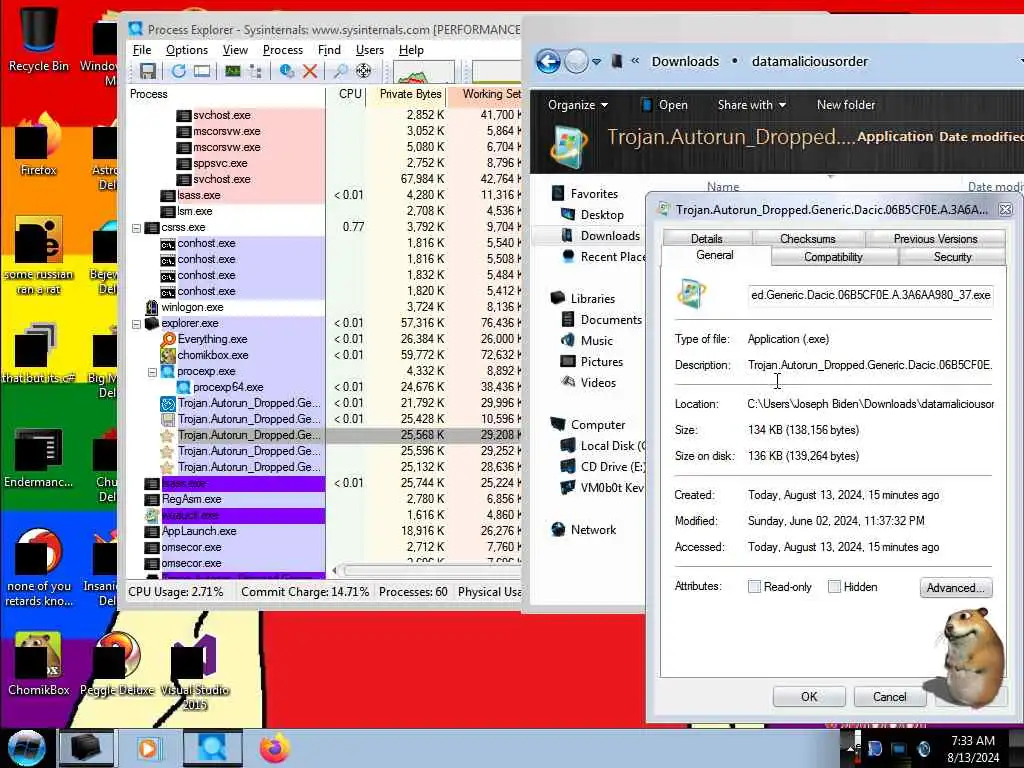Click the CPU usage mini graph in toolbar
The image size is (1024, 768).
pos(423,71)
